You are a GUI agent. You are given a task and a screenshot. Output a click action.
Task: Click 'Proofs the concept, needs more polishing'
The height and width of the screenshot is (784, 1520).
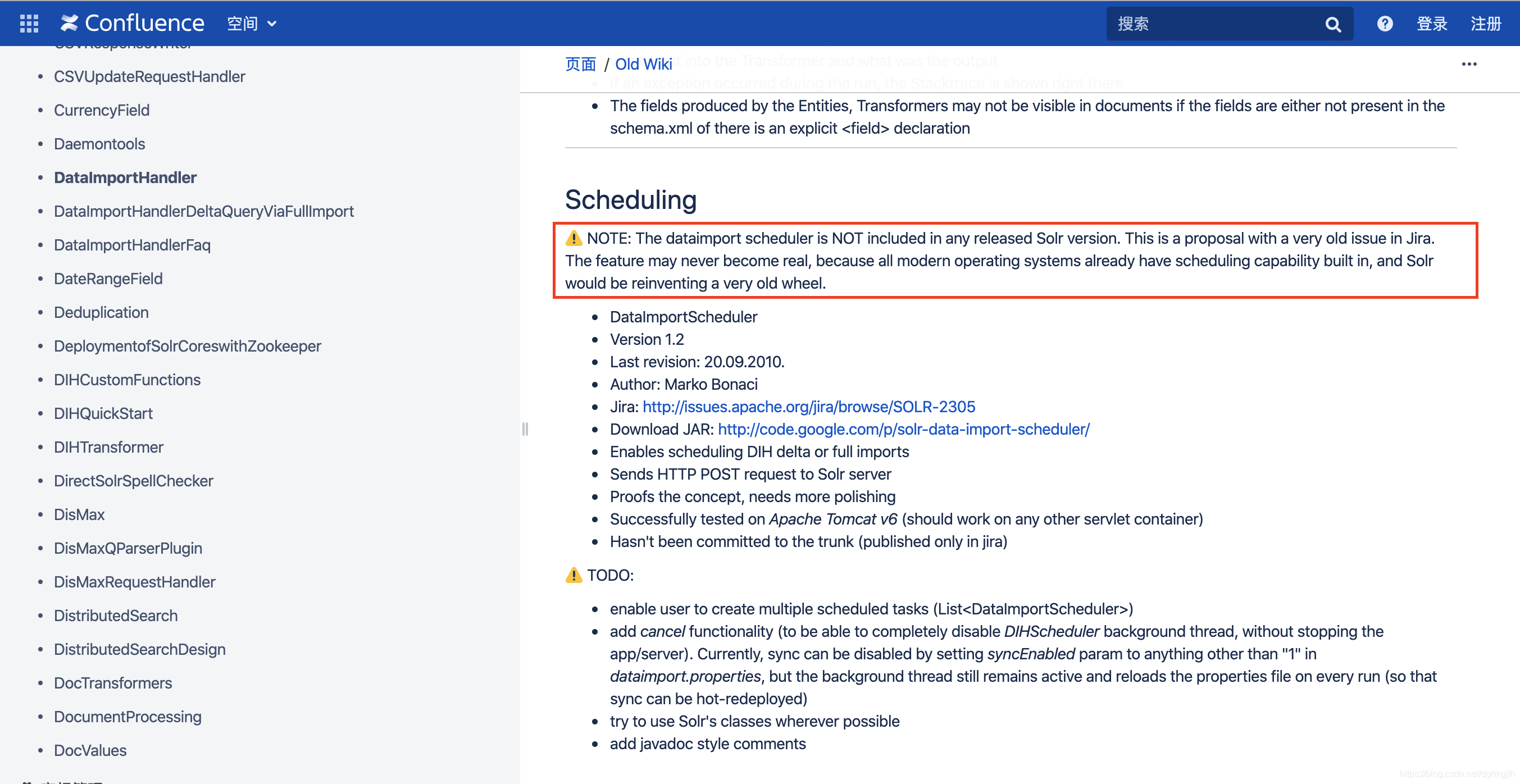[x=752, y=496]
